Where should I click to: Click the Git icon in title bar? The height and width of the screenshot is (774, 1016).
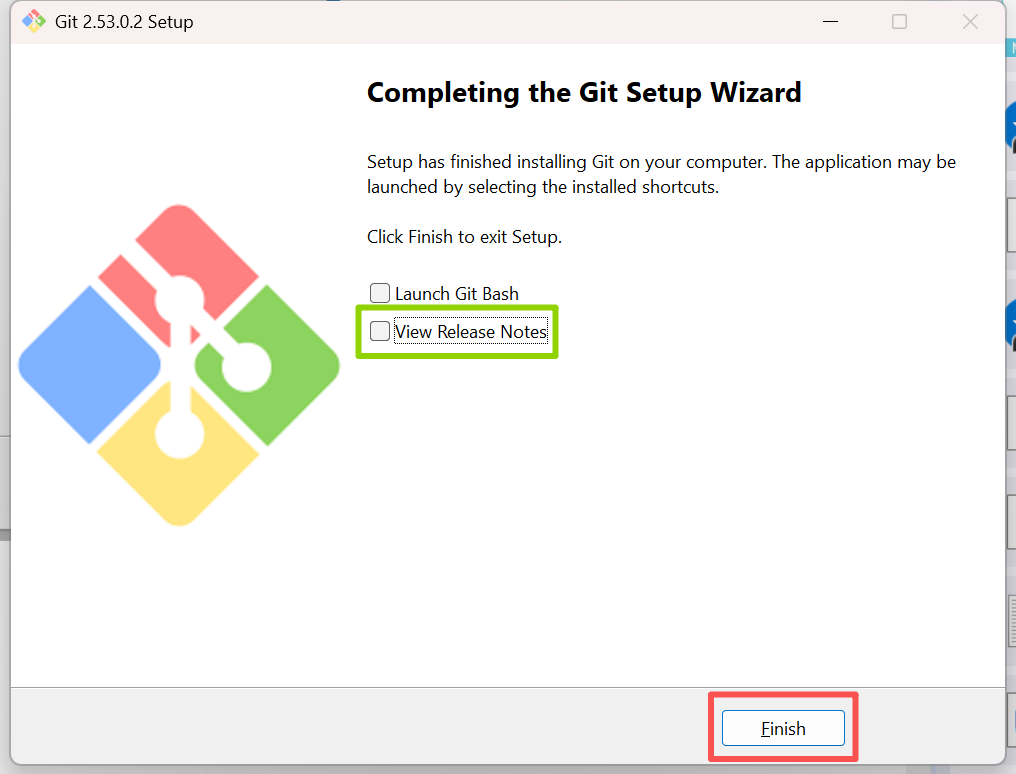pos(34,21)
